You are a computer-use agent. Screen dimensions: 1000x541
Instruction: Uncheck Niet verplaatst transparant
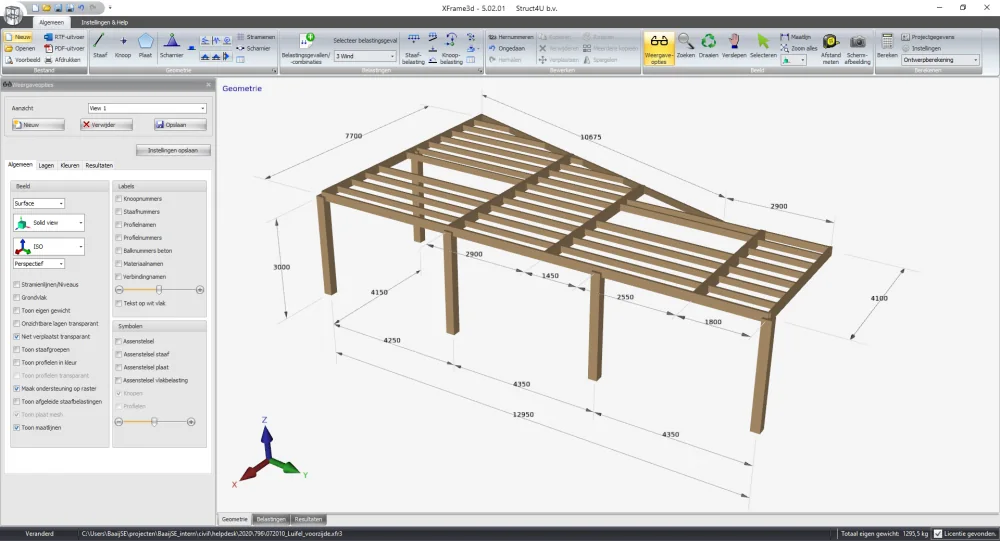[17, 336]
